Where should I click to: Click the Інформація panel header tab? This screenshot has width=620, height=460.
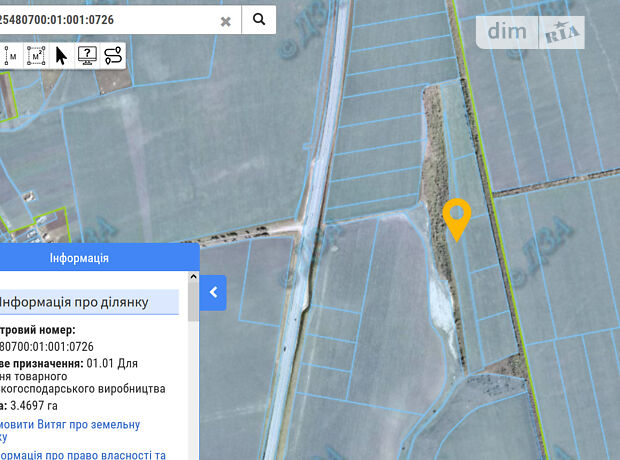point(80,258)
